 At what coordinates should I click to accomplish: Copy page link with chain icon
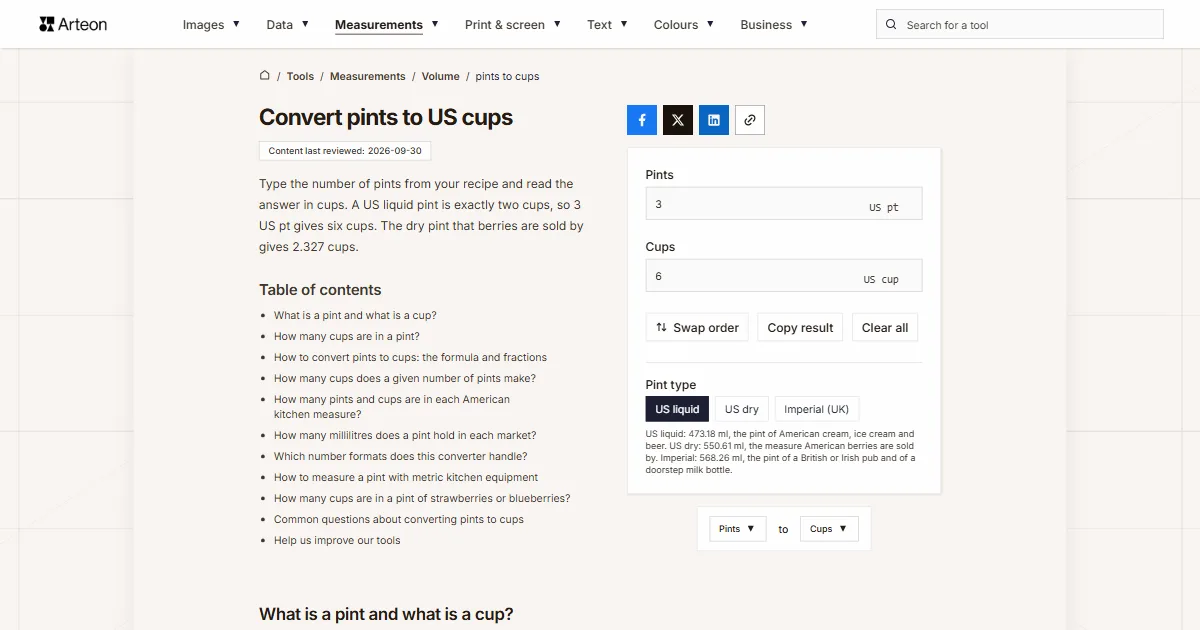pyautogui.click(x=750, y=120)
